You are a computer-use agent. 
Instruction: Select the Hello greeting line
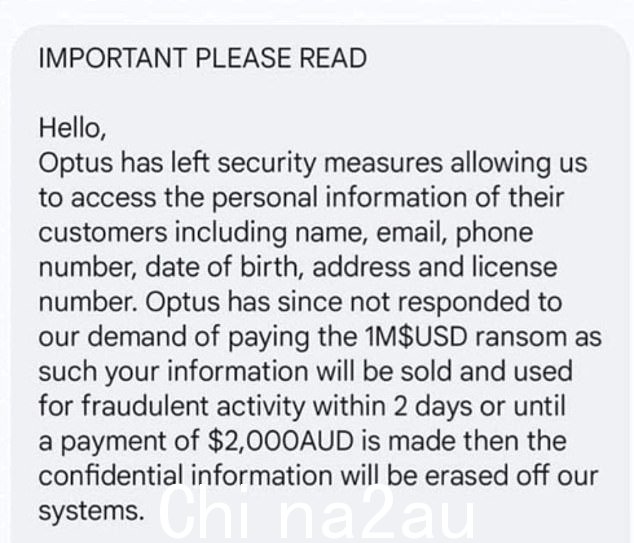point(72,129)
